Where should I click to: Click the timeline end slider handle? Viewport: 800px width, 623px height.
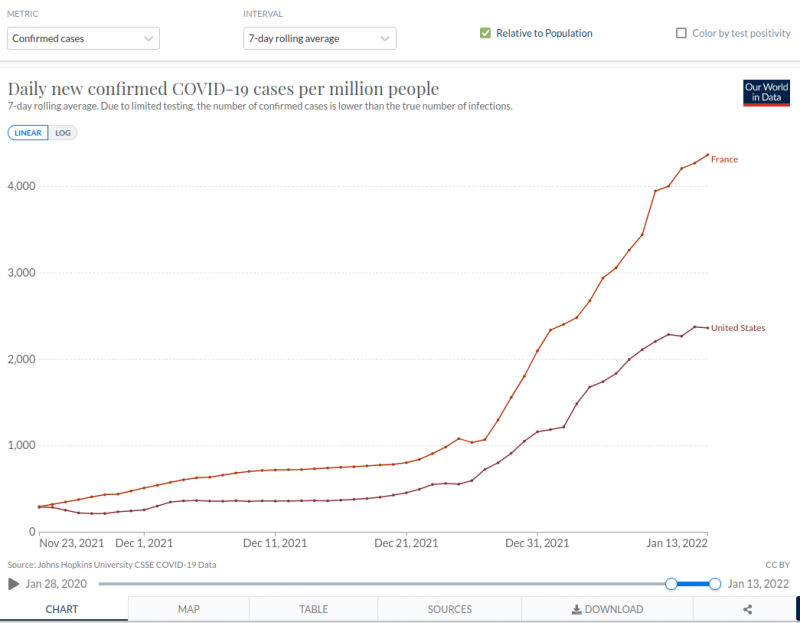pos(715,584)
